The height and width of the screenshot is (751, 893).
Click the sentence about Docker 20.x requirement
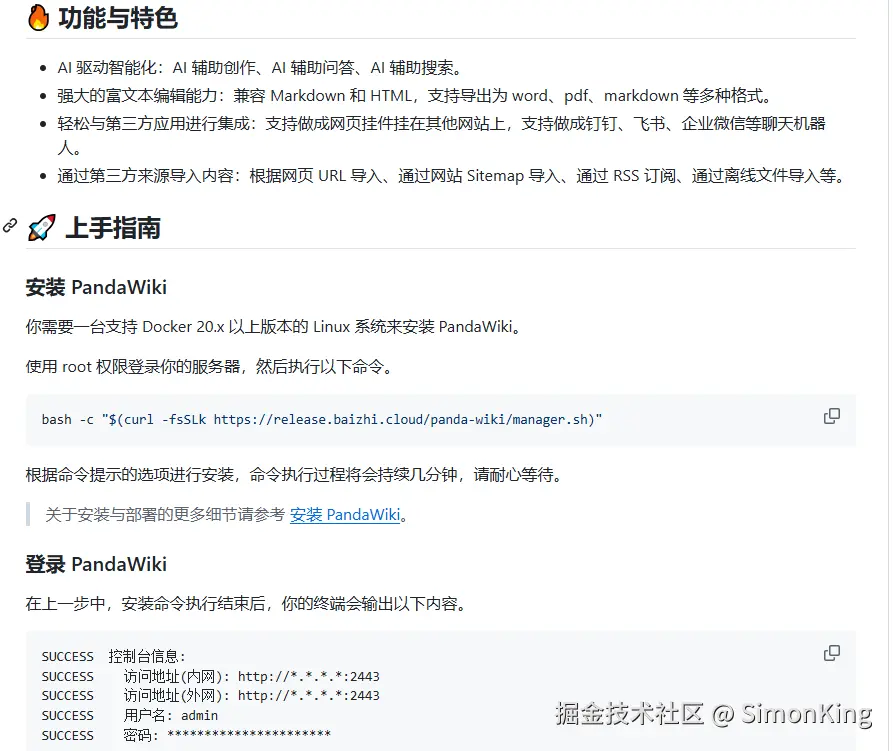coord(273,327)
